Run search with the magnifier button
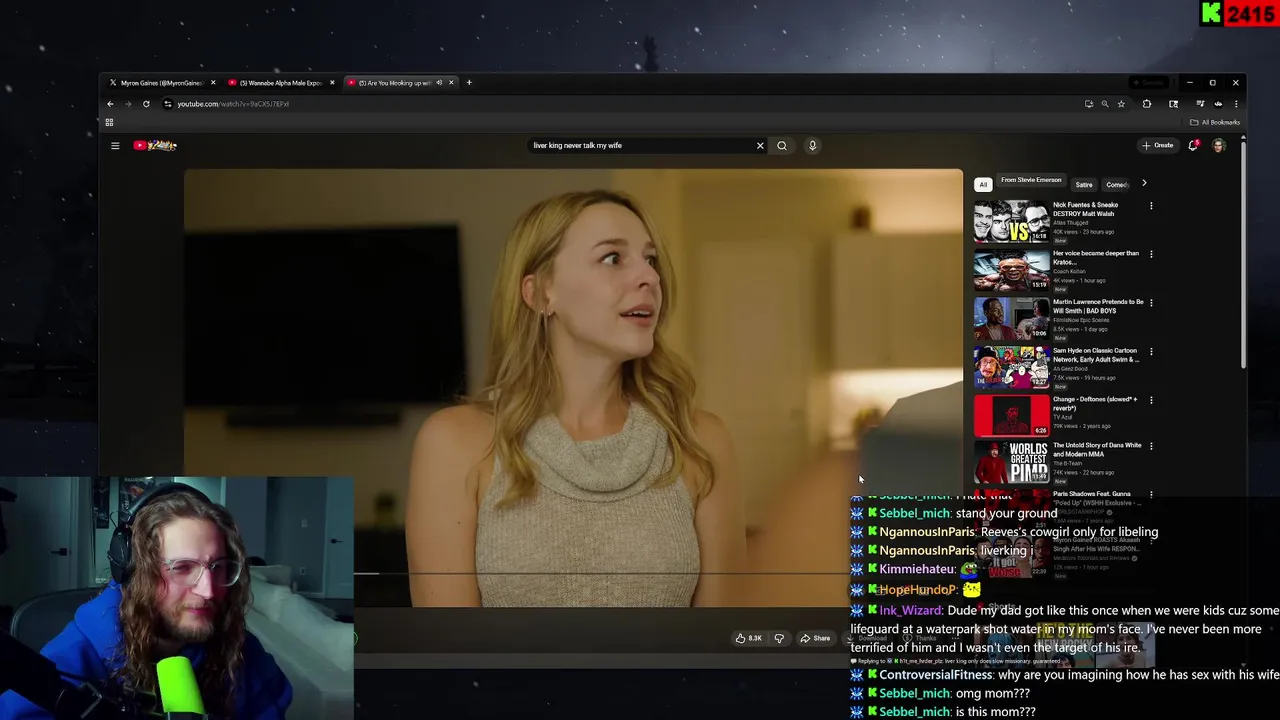 click(x=782, y=145)
